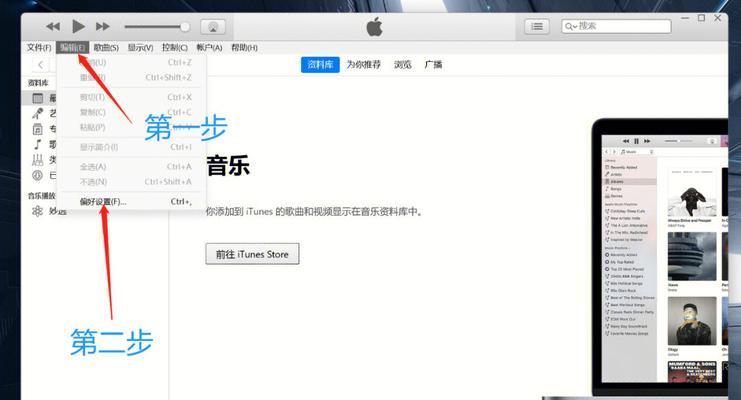Select the genres icon in the sidebar
741x400 pixels.
tap(38, 160)
